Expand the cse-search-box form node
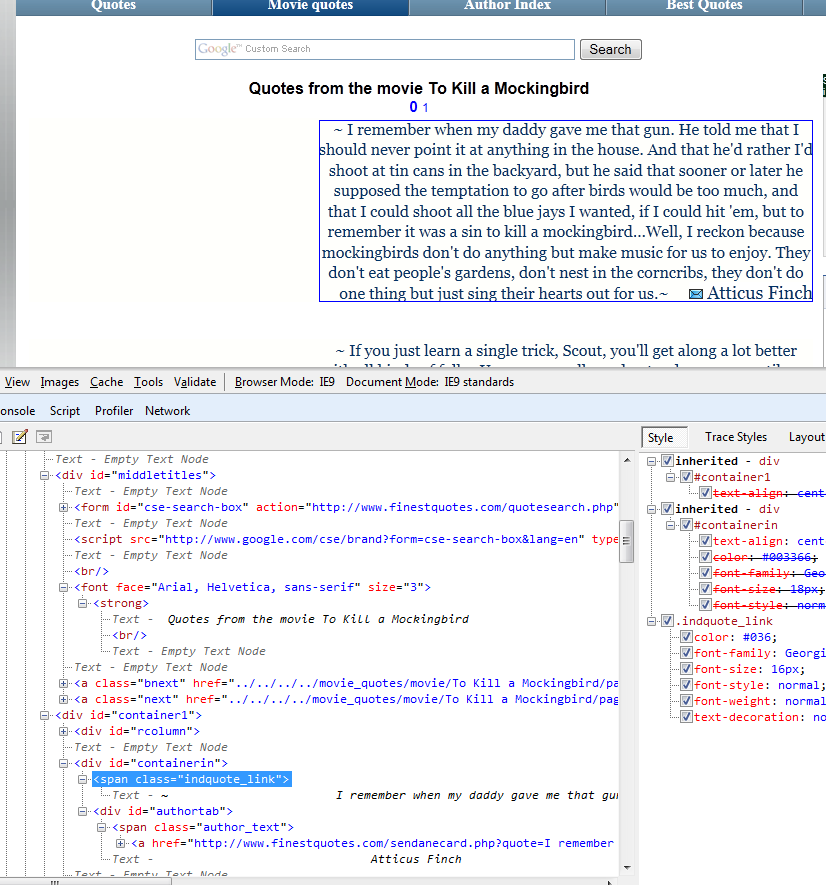This screenshot has width=826, height=885. (x=64, y=507)
